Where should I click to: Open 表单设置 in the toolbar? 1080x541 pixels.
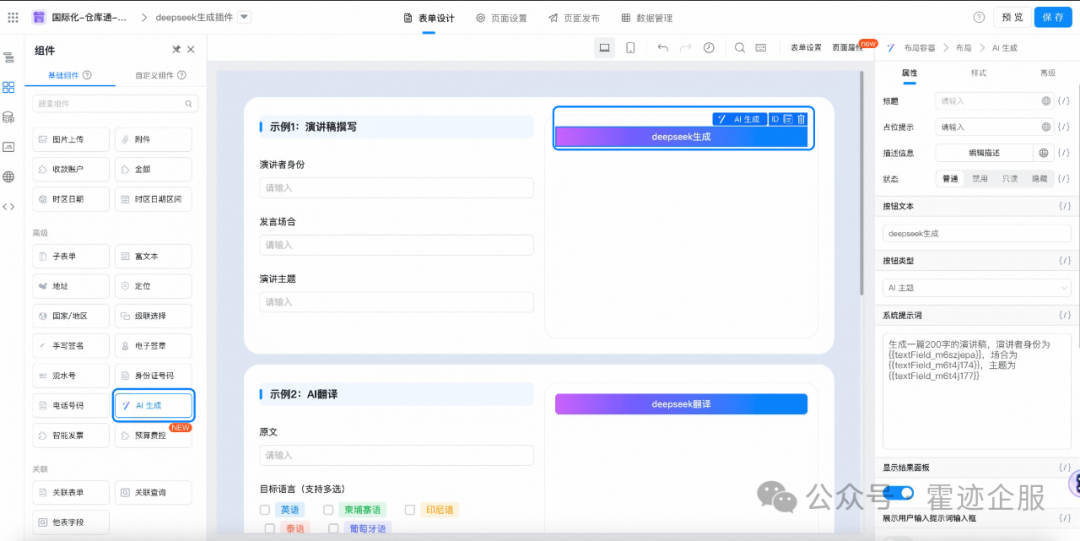[805, 48]
